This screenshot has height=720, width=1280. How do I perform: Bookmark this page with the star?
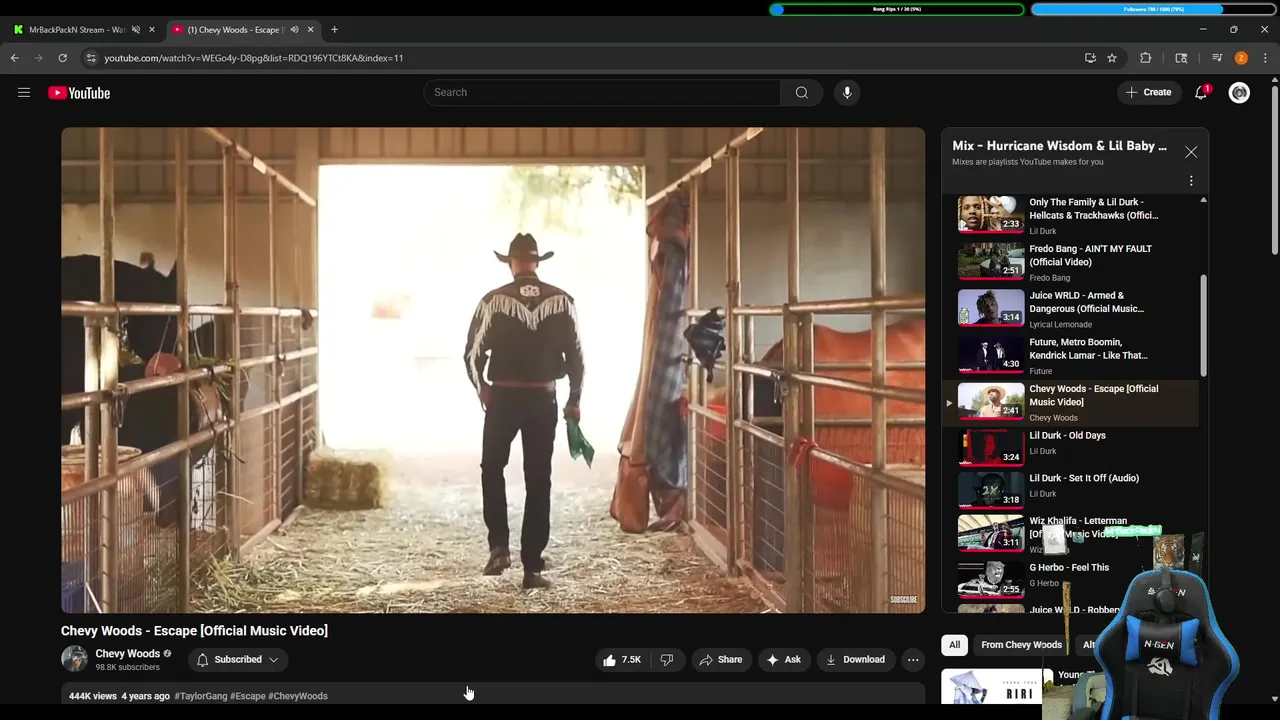pos(1112,58)
